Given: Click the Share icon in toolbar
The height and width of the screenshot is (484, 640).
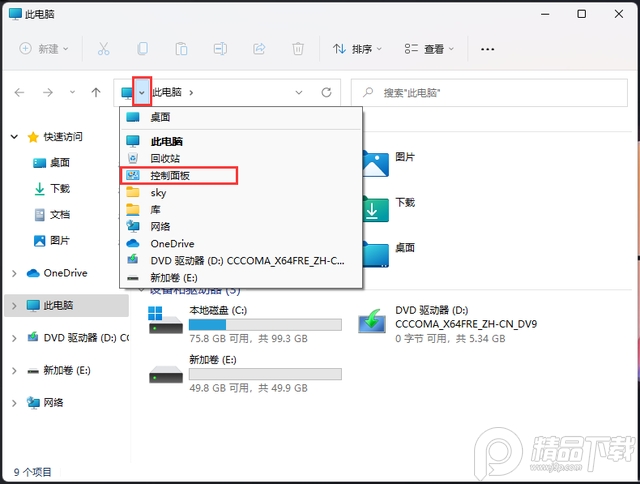Looking at the screenshot, I should tap(259, 49).
